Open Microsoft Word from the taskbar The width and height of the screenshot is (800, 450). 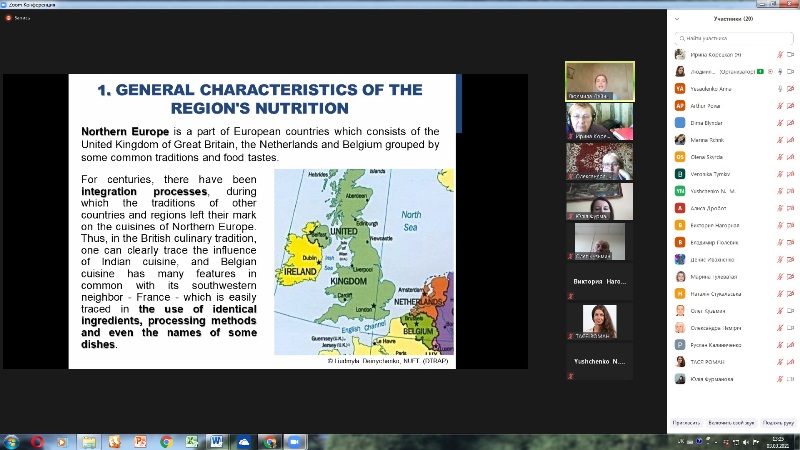point(217,441)
